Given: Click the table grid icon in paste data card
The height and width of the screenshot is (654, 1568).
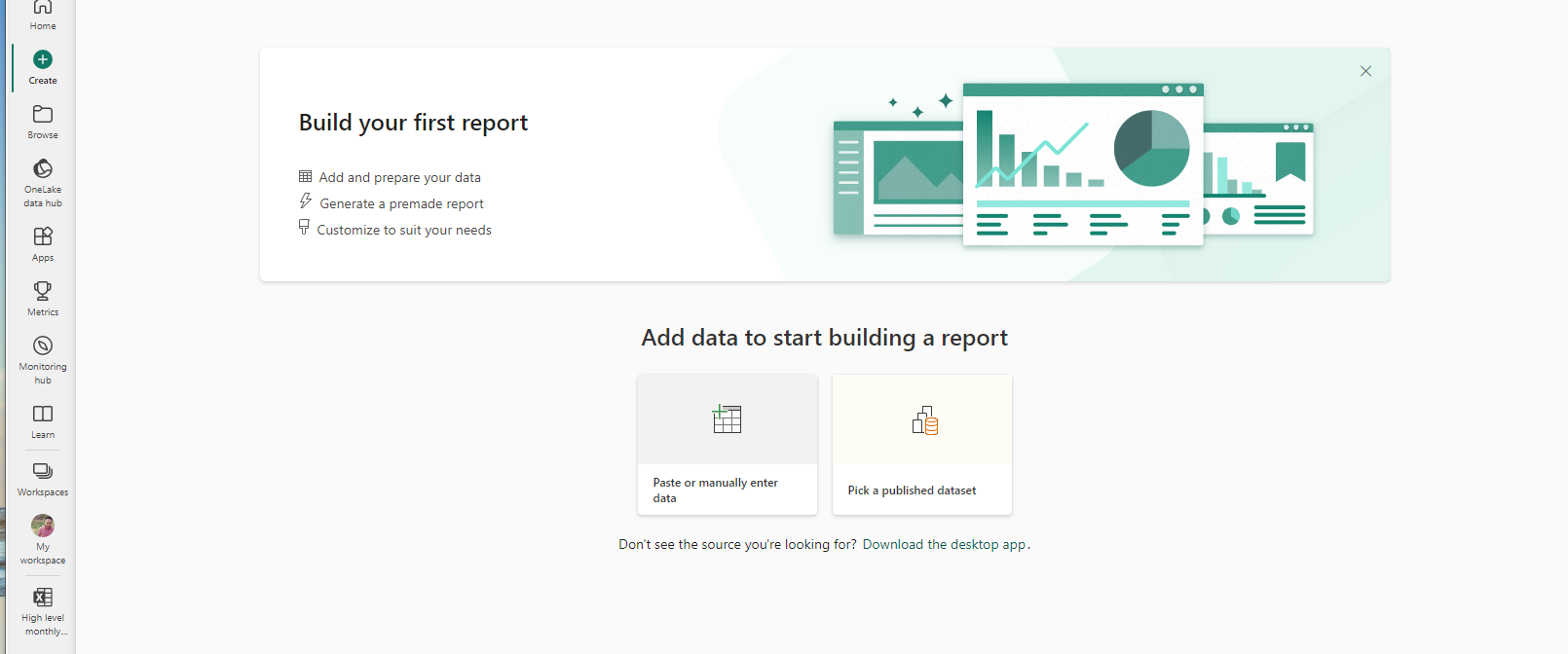Looking at the screenshot, I should point(728,418).
